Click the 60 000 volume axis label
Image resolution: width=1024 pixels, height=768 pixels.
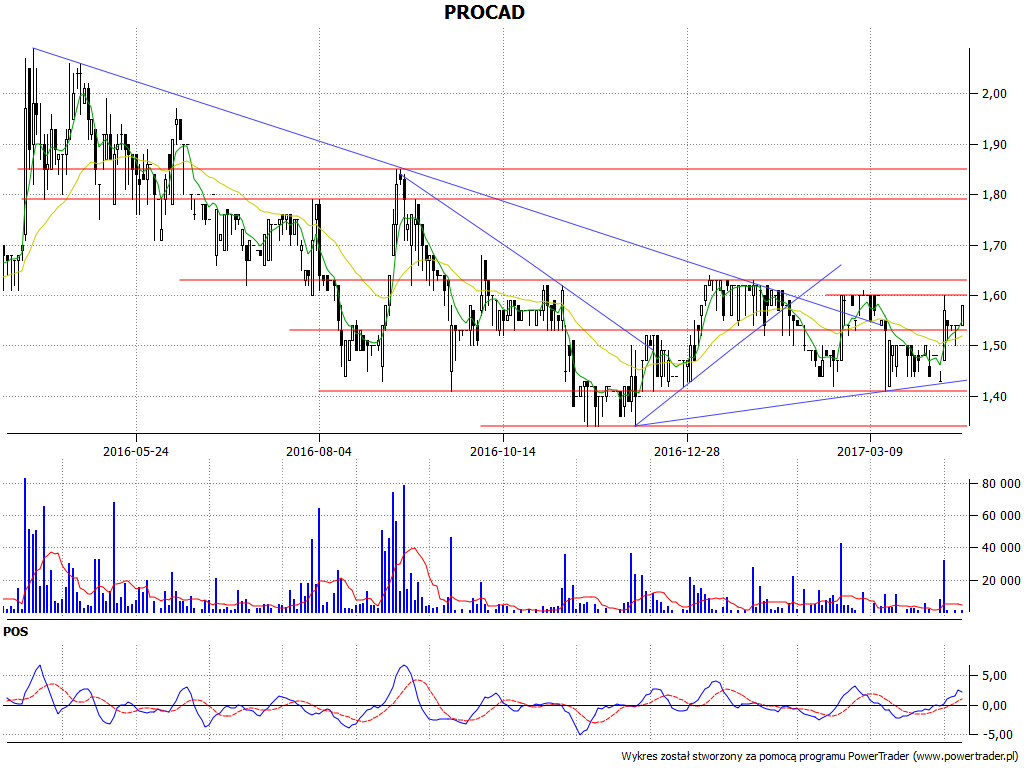[x=1000, y=516]
